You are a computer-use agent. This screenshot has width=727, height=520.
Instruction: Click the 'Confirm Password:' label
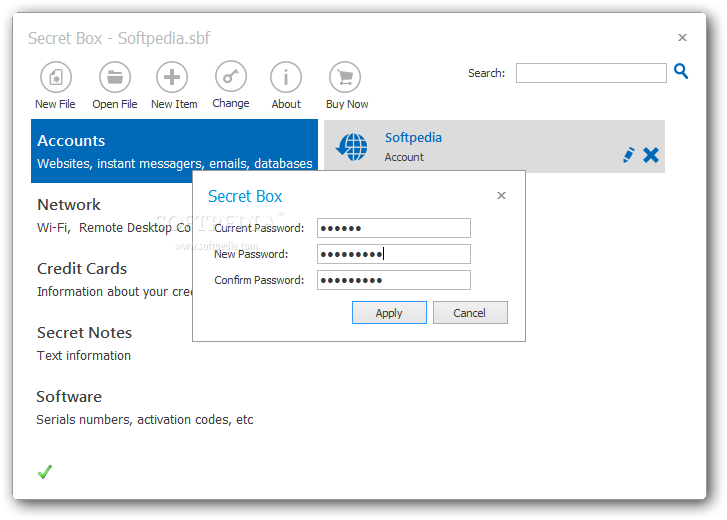coord(259,280)
